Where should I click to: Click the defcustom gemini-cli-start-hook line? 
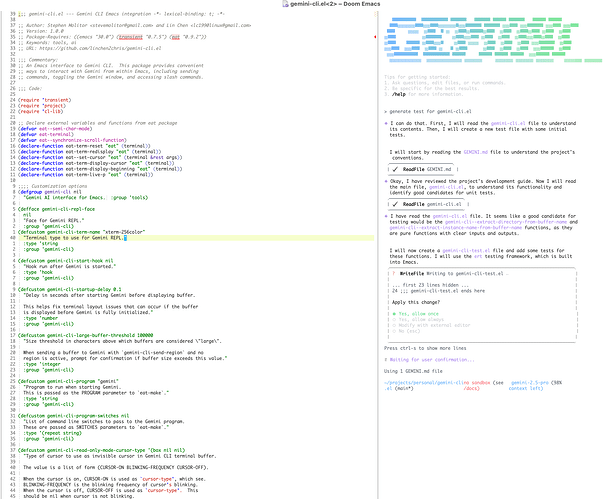pyautogui.click(x=66, y=261)
